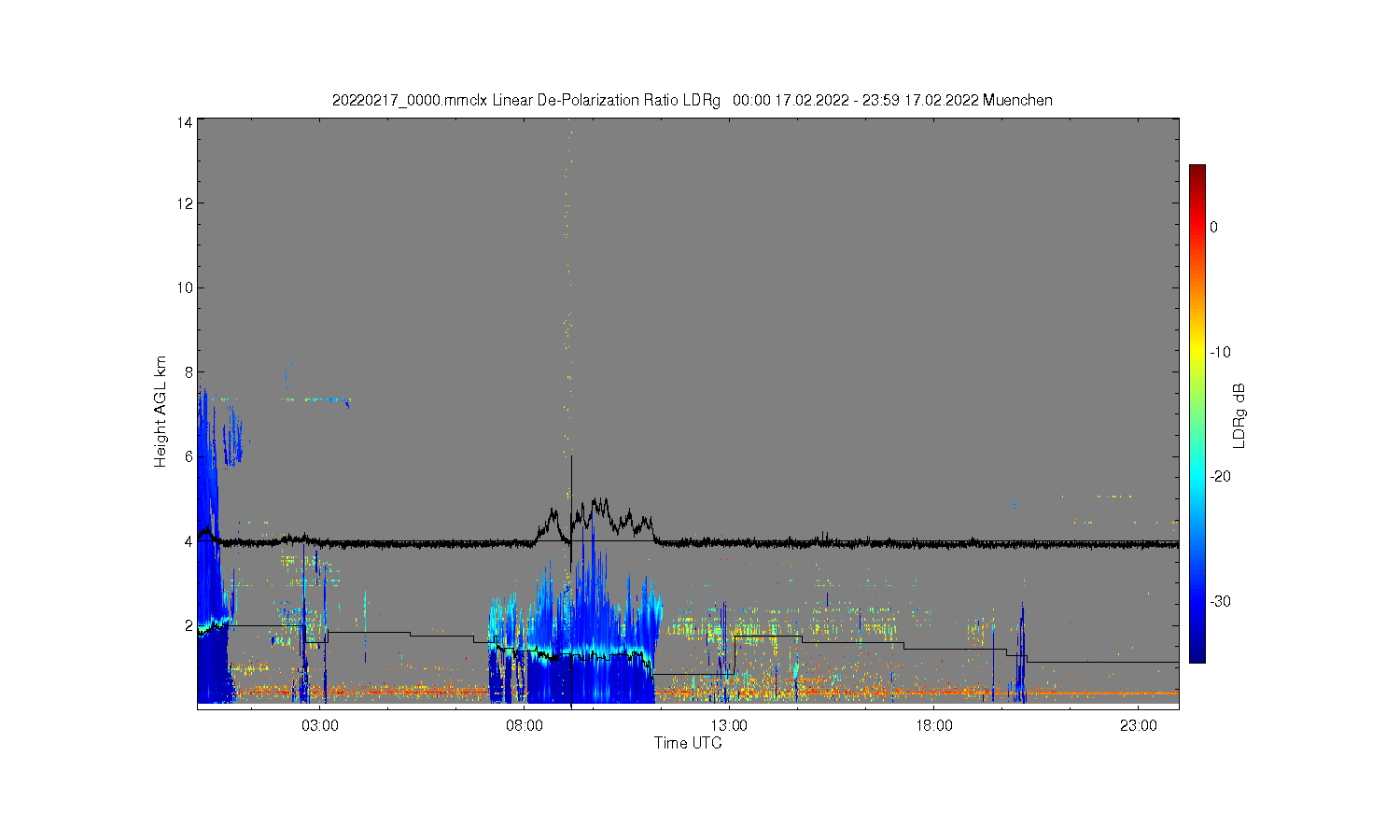Click the colorbar value -10
The image size is (1400, 840).
coord(1223,352)
